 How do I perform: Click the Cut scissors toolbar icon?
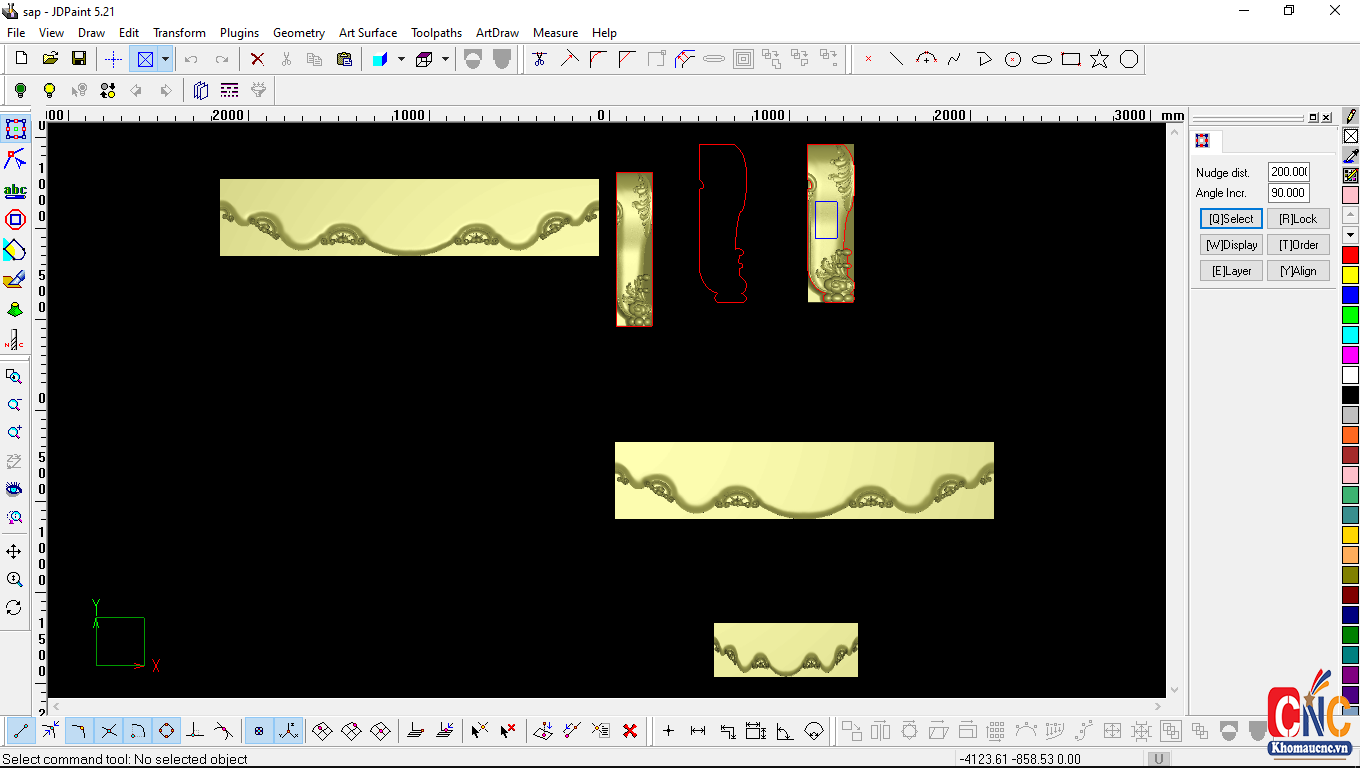point(286,59)
